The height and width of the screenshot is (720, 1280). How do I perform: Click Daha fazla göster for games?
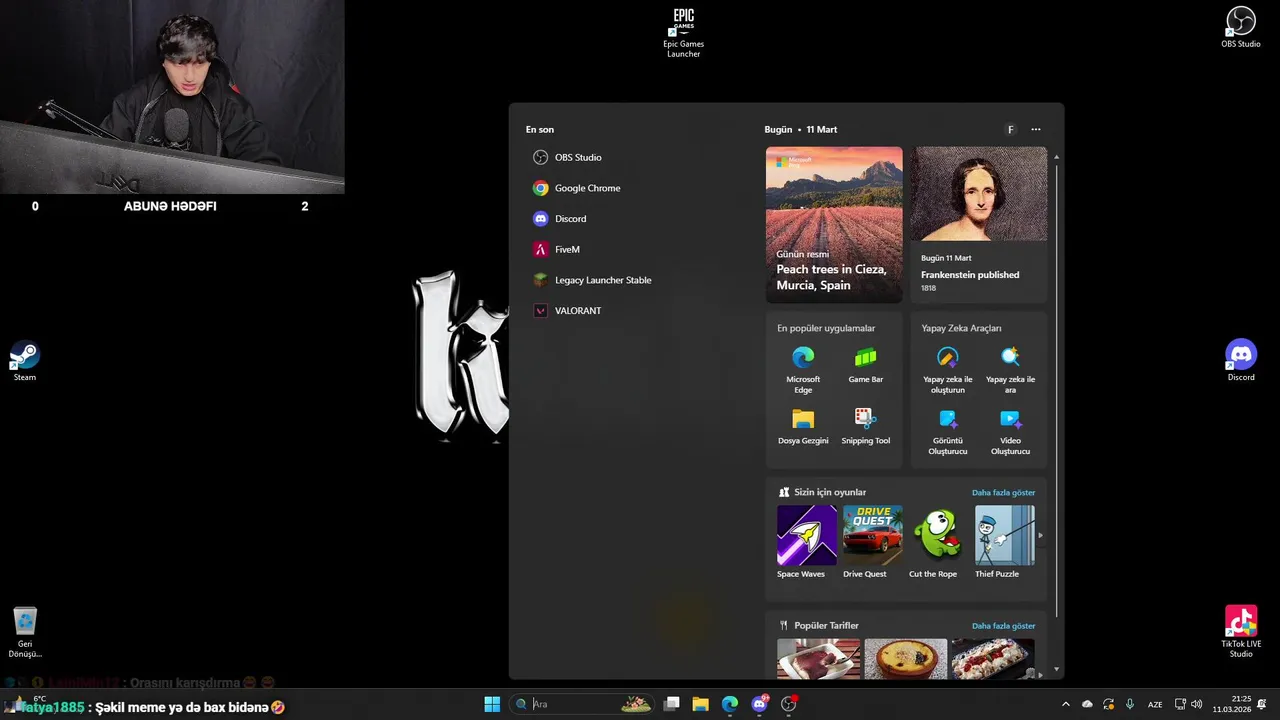[1003, 492]
